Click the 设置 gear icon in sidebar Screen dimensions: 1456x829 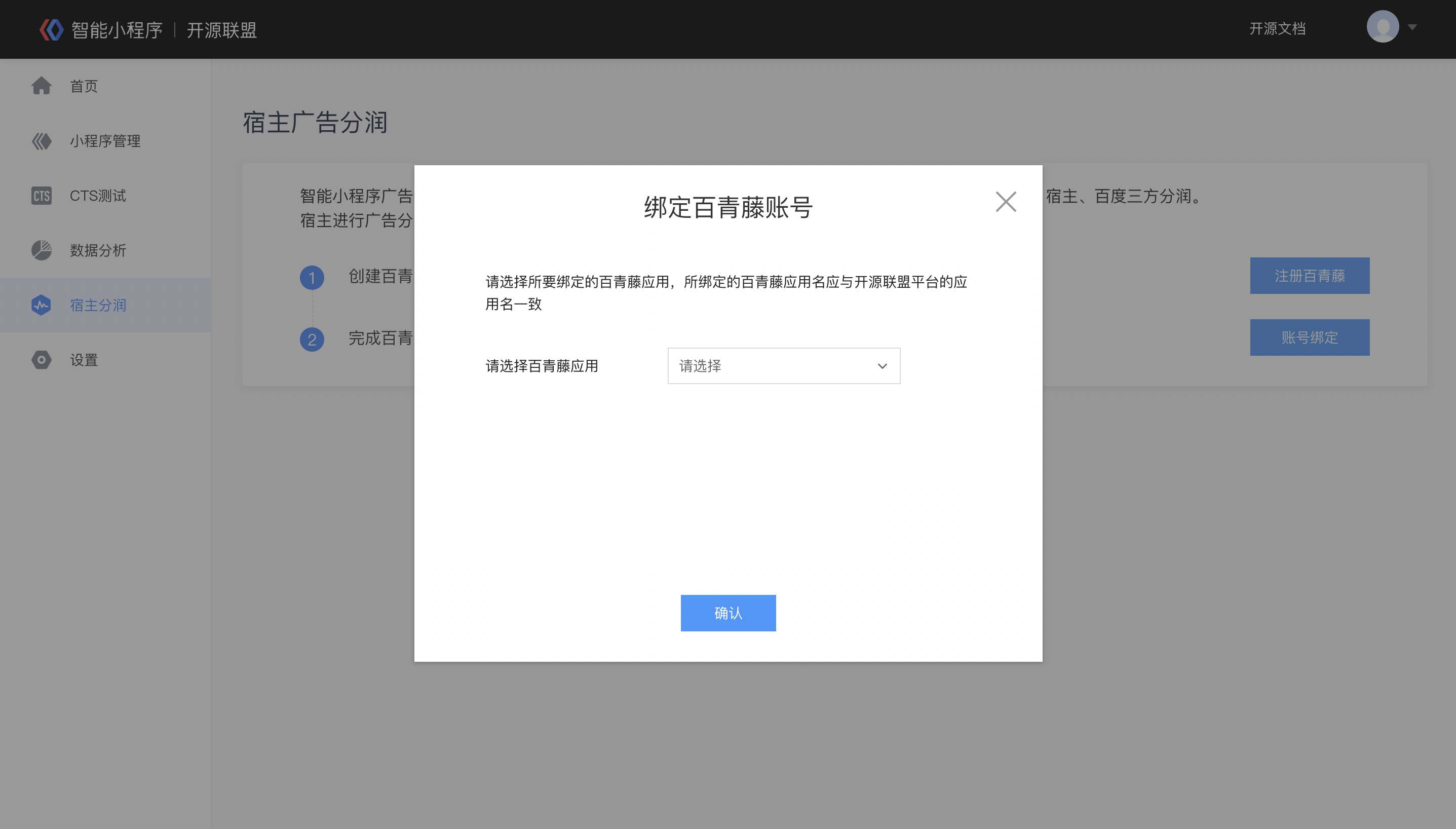coord(42,360)
